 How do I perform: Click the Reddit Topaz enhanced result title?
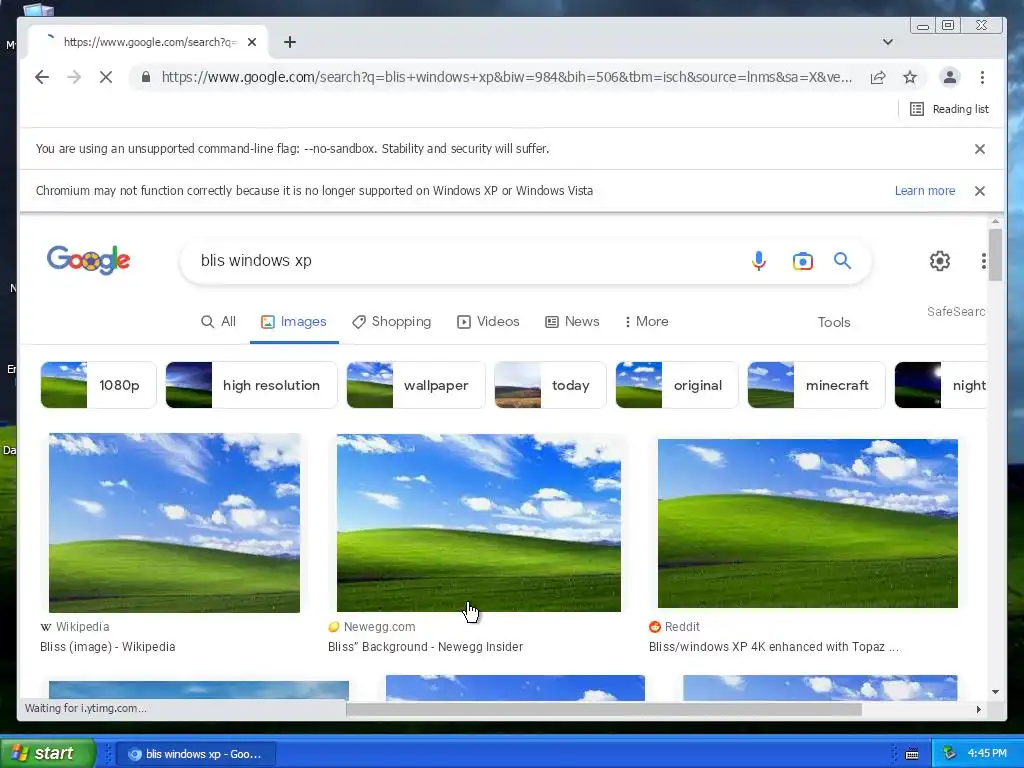[774, 647]
